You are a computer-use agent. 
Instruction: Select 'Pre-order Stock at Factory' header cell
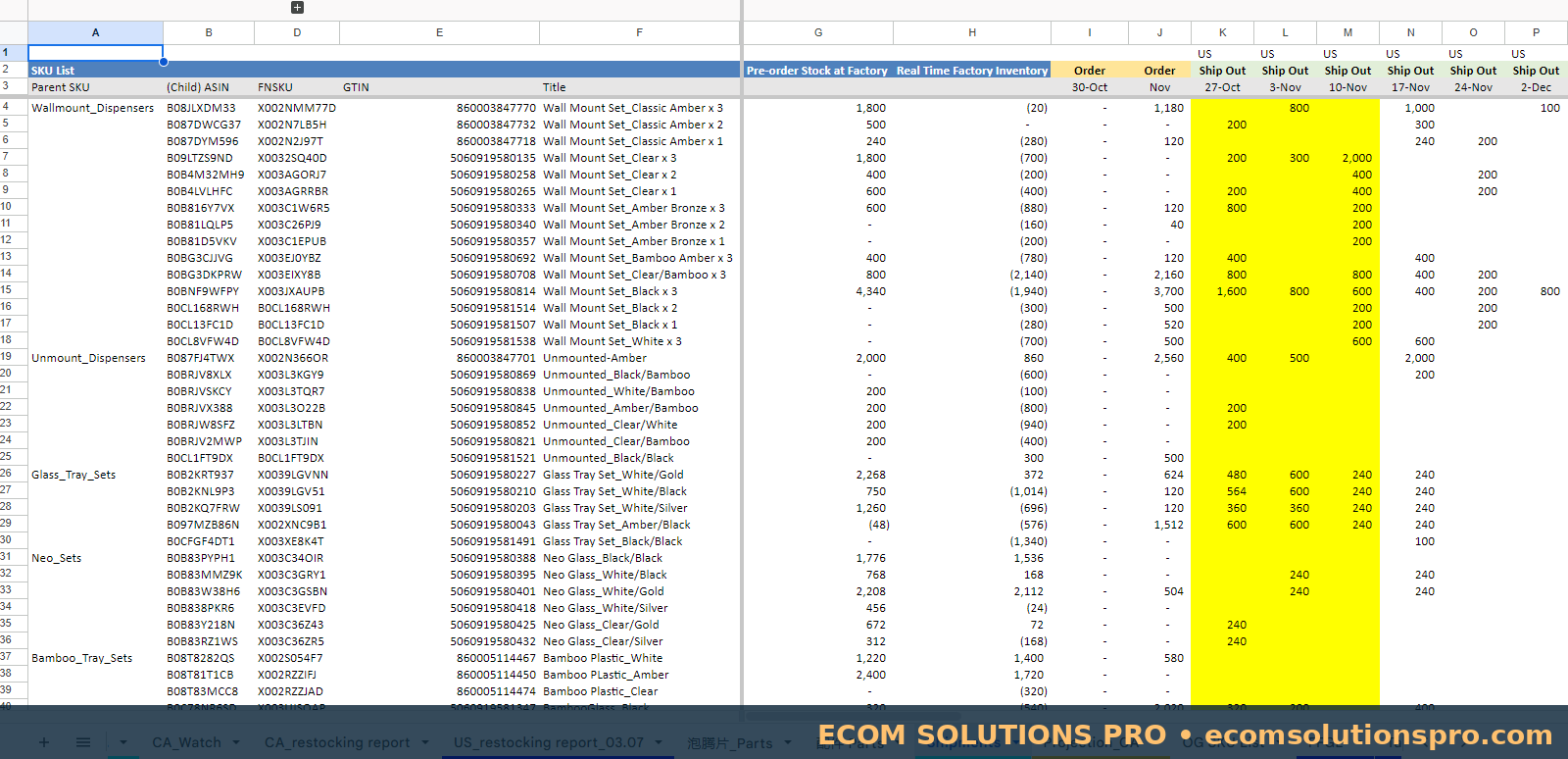click(x=817, y=71)
